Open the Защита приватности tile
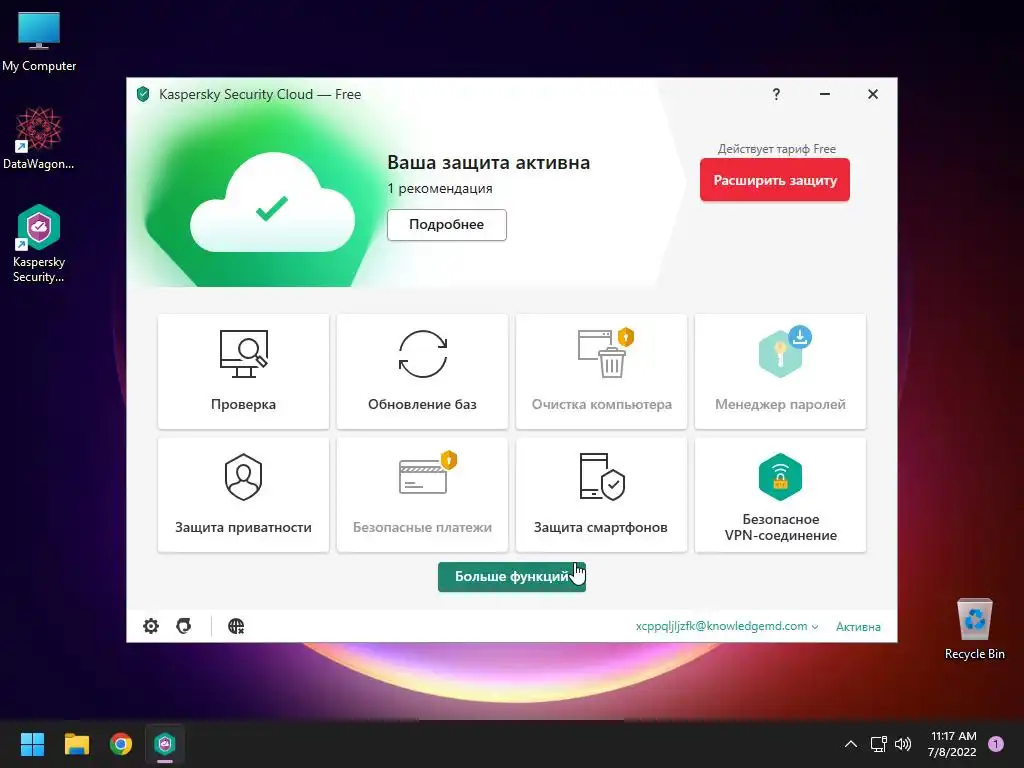Viewport: 1024px width, 768px height. (x=243, y=494)
